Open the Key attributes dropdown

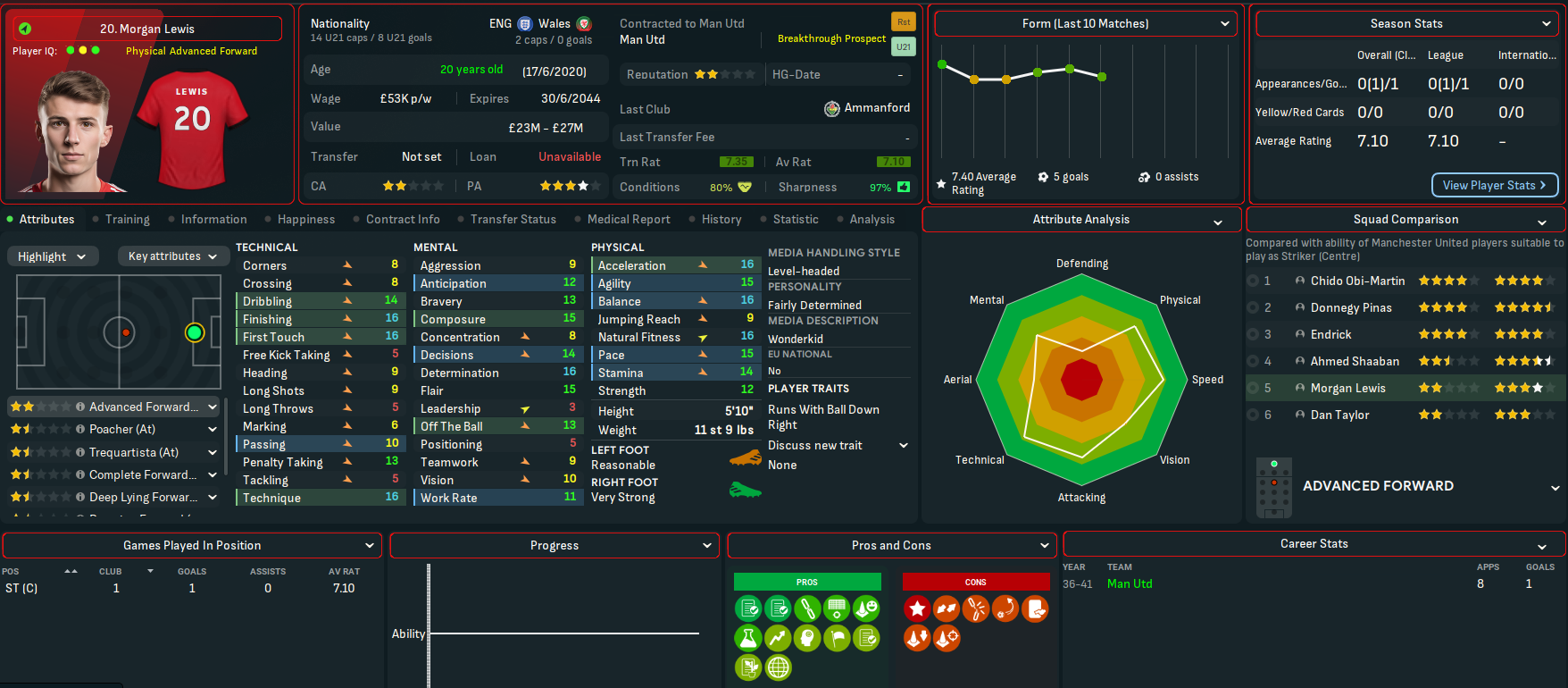[171, 256]
